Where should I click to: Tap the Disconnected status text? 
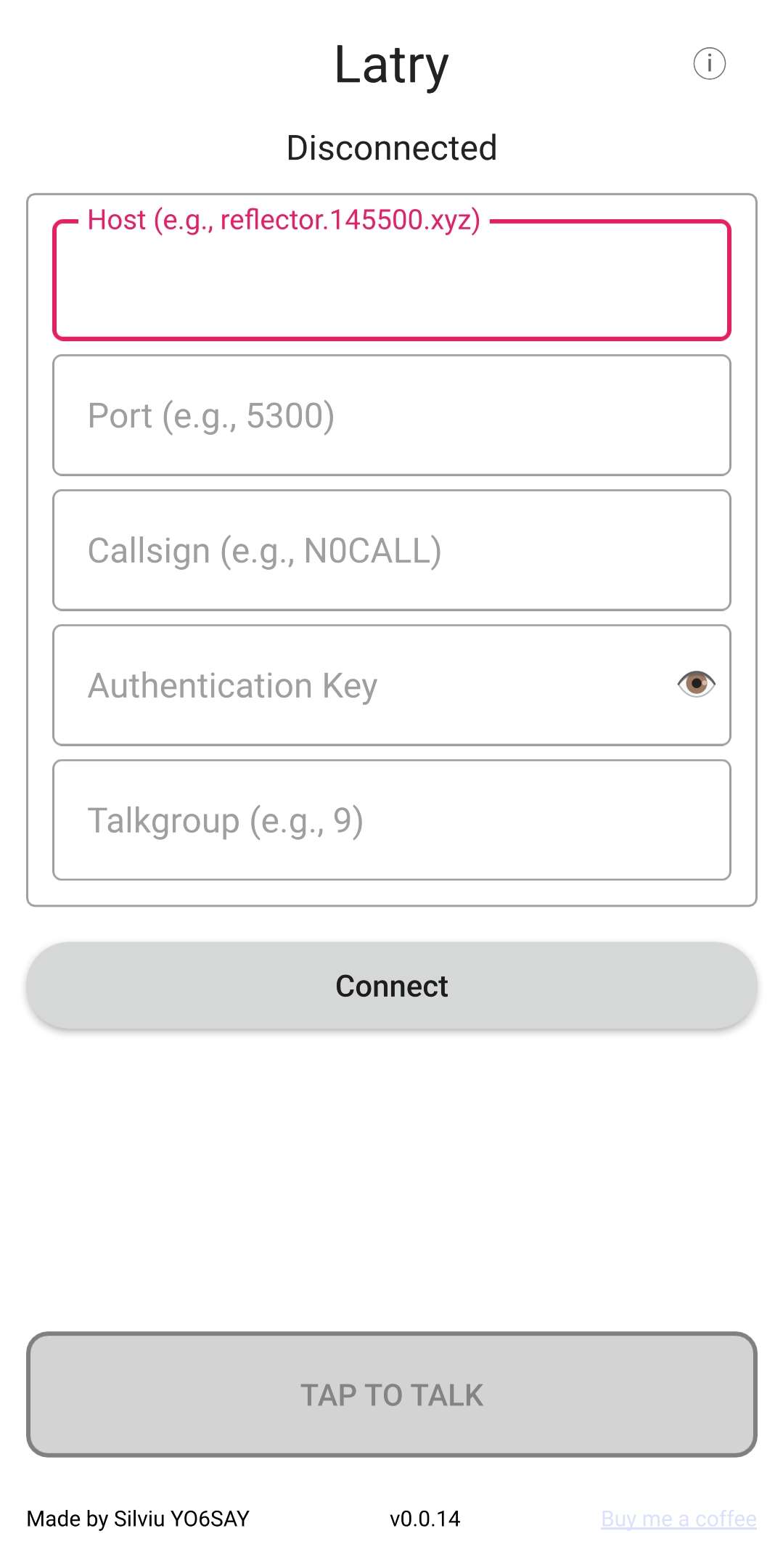[x=391, y=148]
